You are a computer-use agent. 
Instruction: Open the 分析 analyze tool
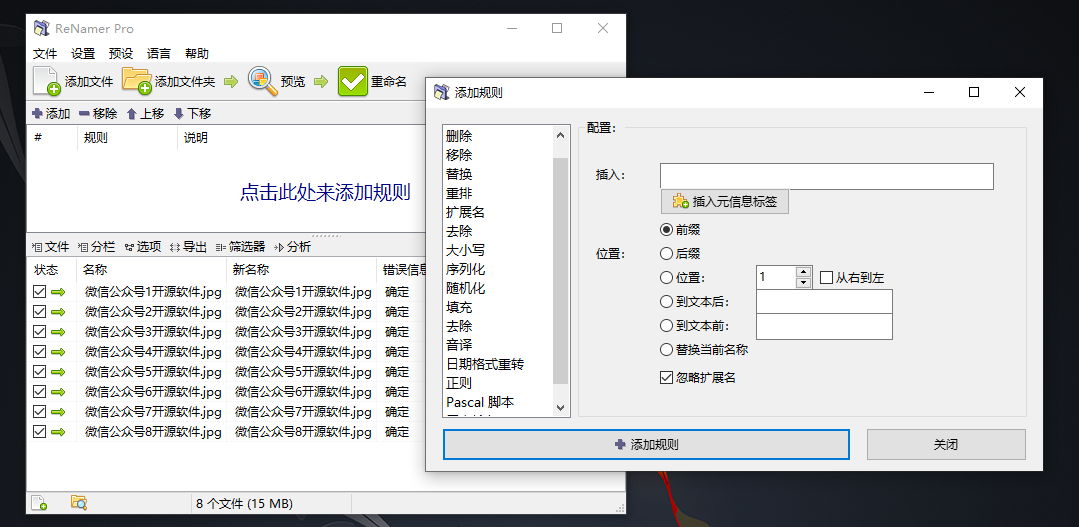(x=292, y=246)
